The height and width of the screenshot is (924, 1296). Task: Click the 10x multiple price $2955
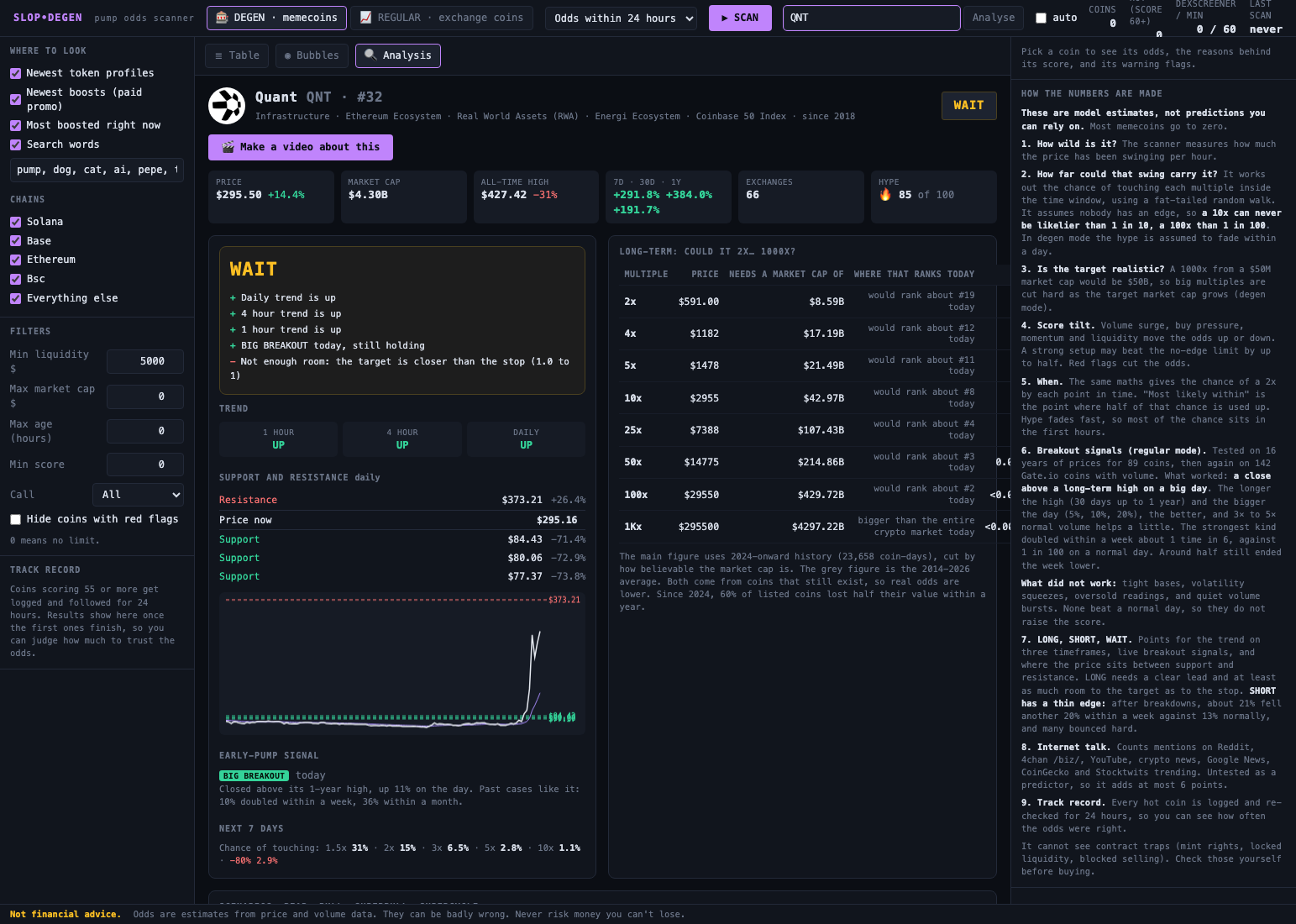704,398
